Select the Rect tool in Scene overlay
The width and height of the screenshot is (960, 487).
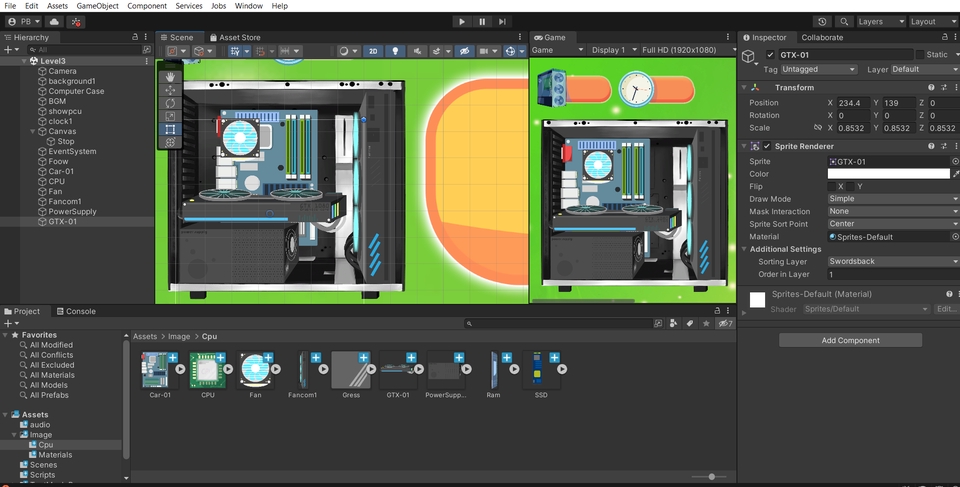click(x=171, y=129)
